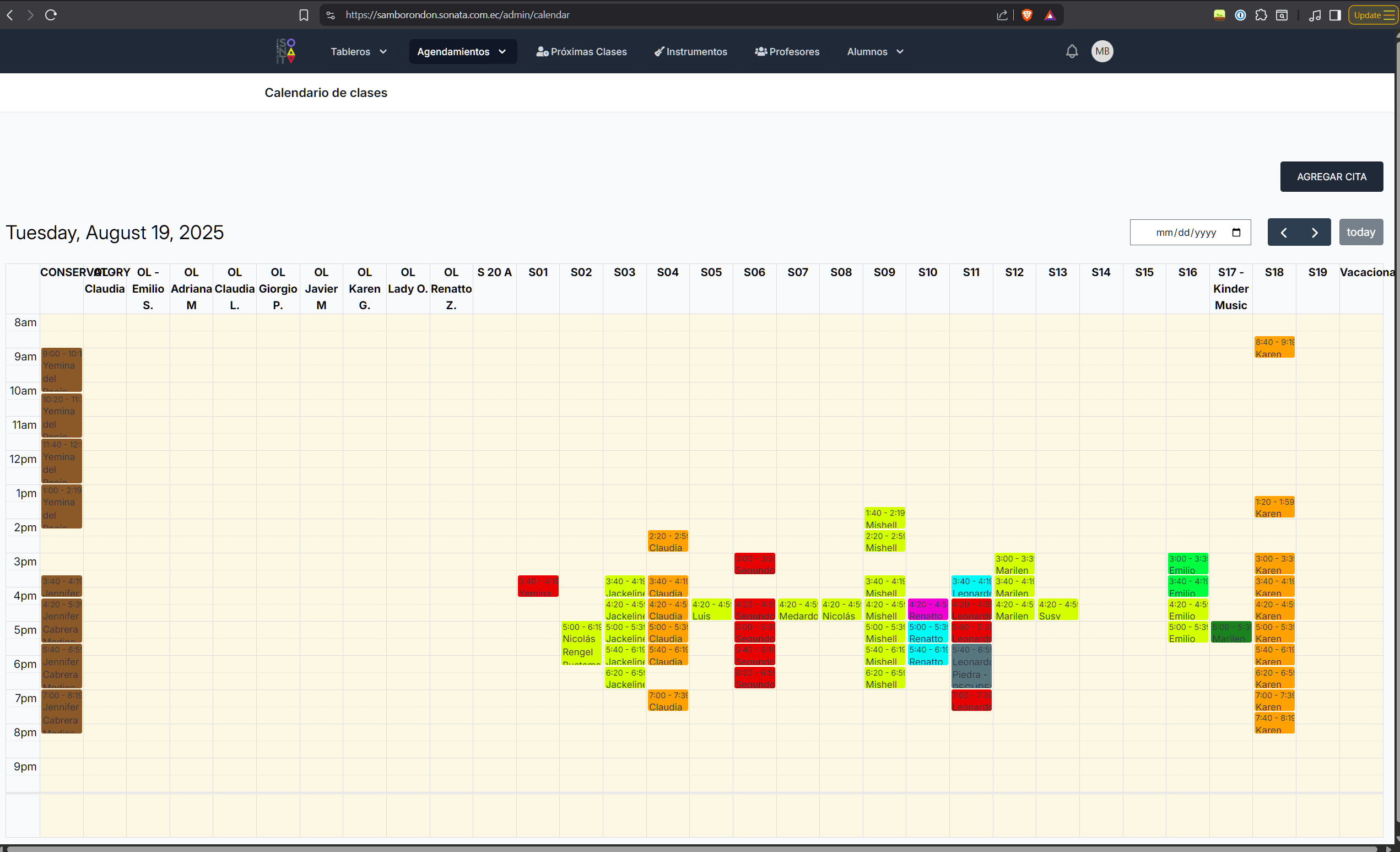Open the MB user avatar menu

(1102, 51)
